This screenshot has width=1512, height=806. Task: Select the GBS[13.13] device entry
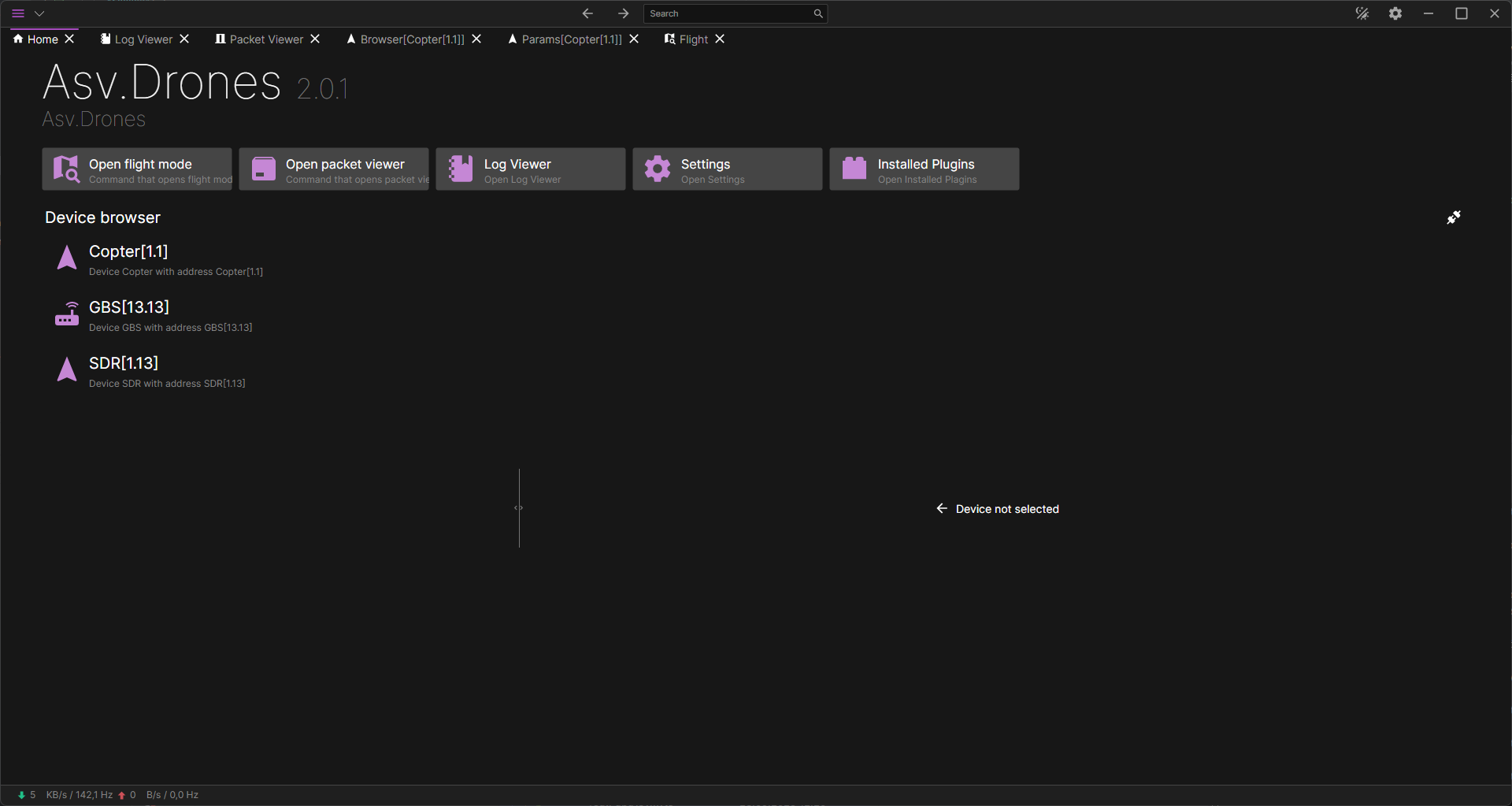coord(129,308)
